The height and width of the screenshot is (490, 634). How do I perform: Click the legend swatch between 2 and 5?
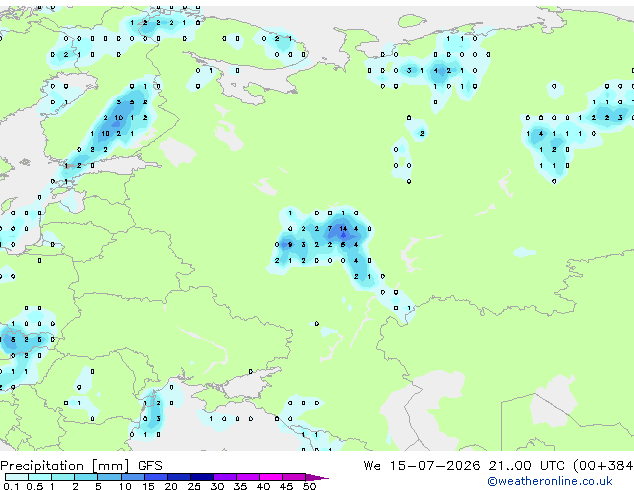(86, 477)
